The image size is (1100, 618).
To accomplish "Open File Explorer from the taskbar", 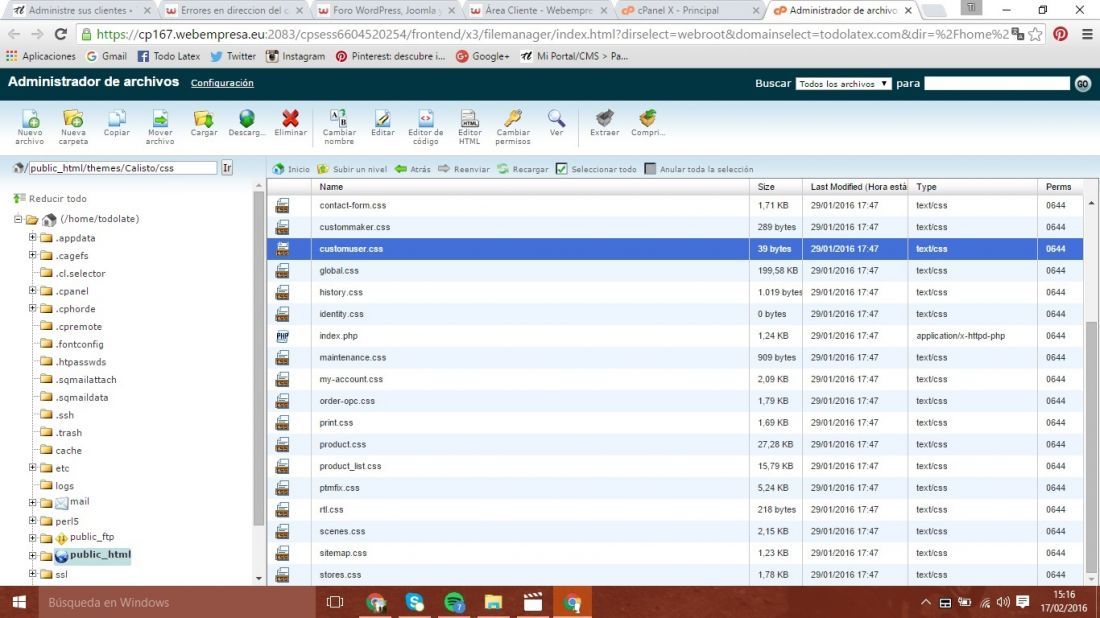I will (x=493, y=602).
